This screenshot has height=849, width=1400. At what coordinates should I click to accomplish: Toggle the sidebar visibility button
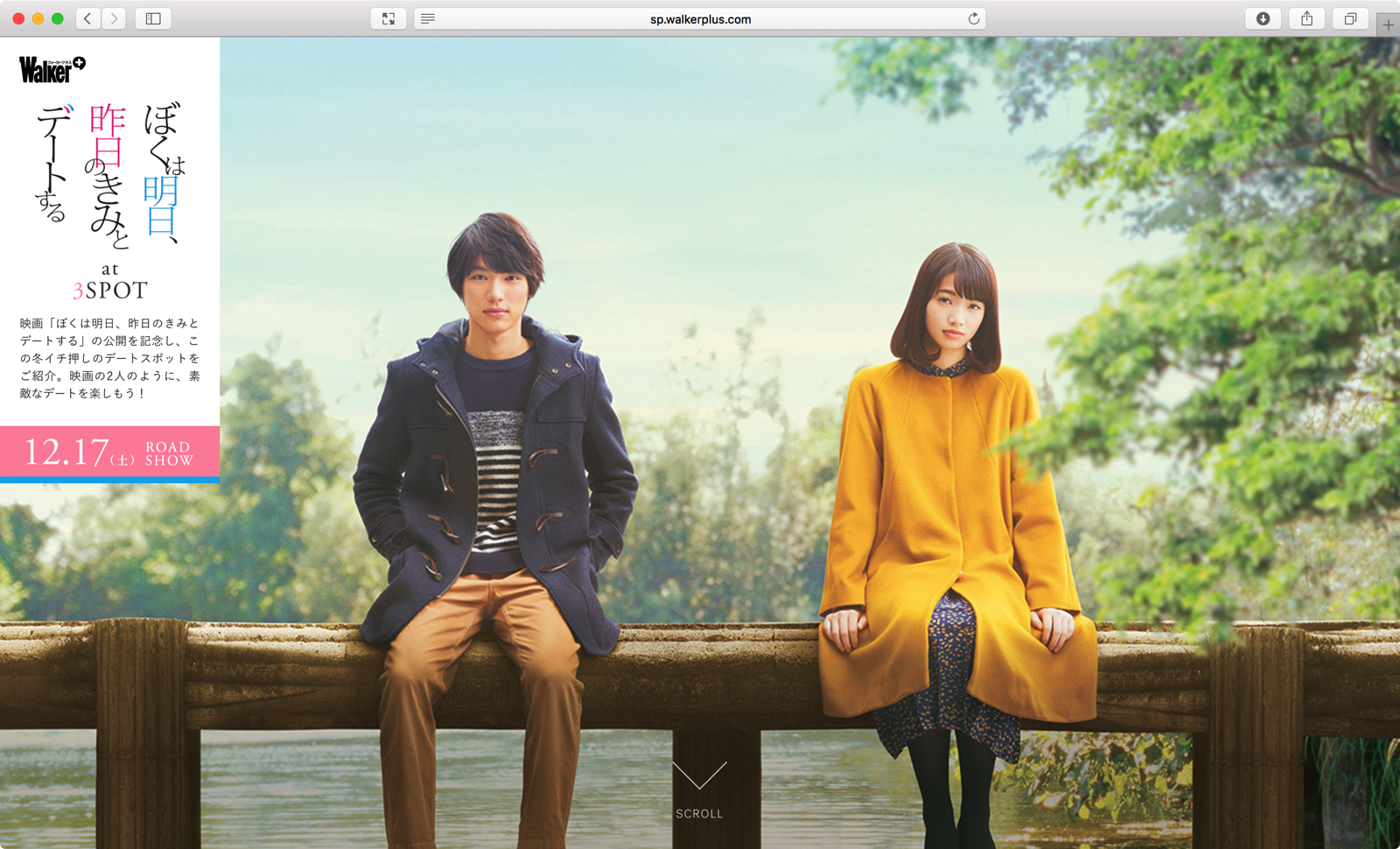(153, 18)
